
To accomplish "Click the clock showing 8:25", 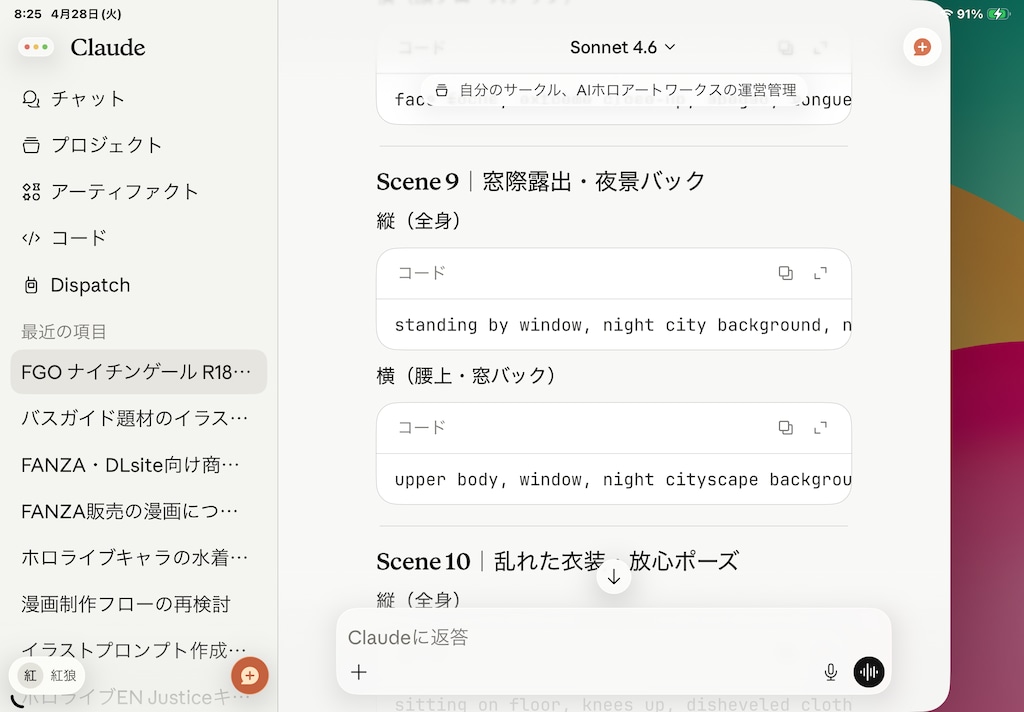I will [x=28, y=14].
